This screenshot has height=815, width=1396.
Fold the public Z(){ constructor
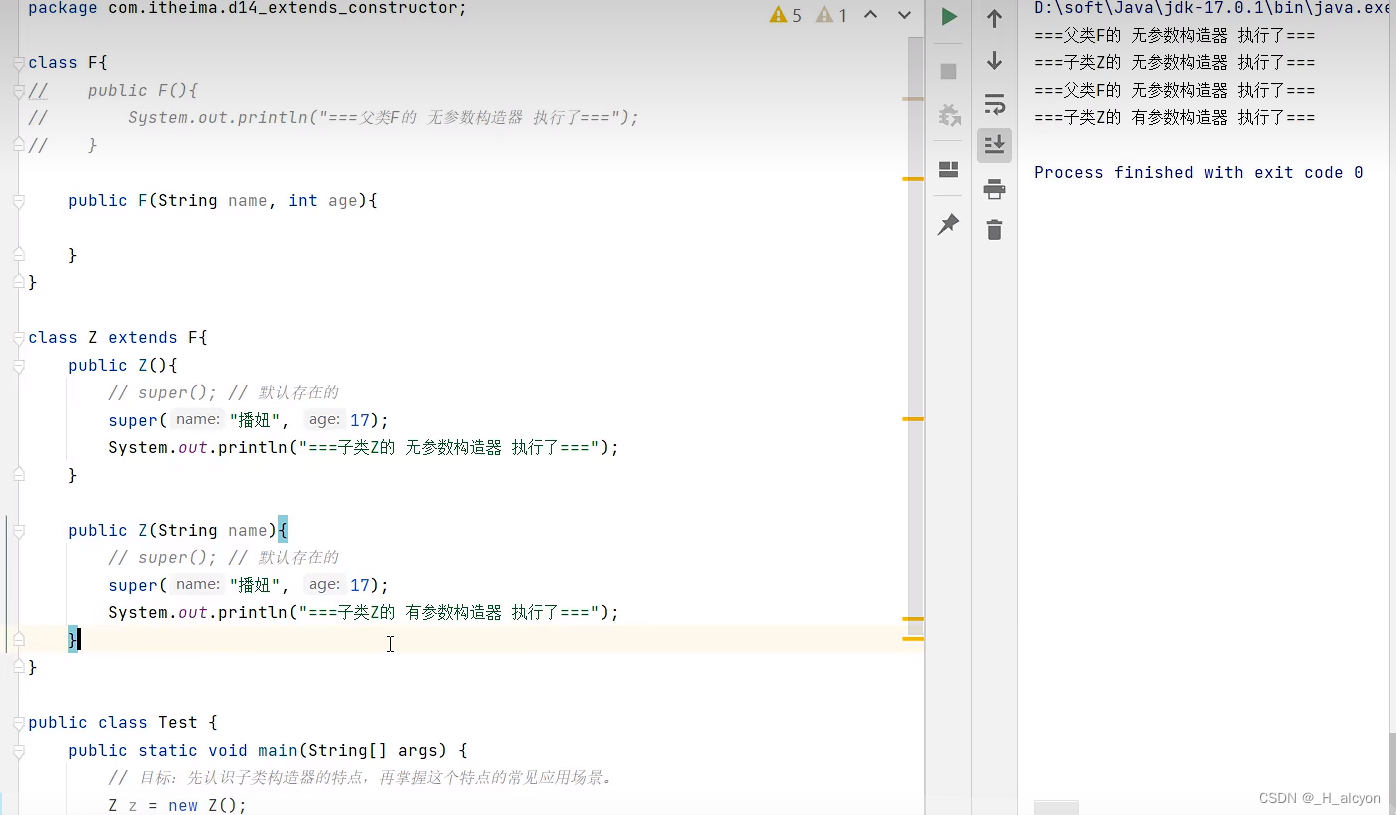coord(19,366)
